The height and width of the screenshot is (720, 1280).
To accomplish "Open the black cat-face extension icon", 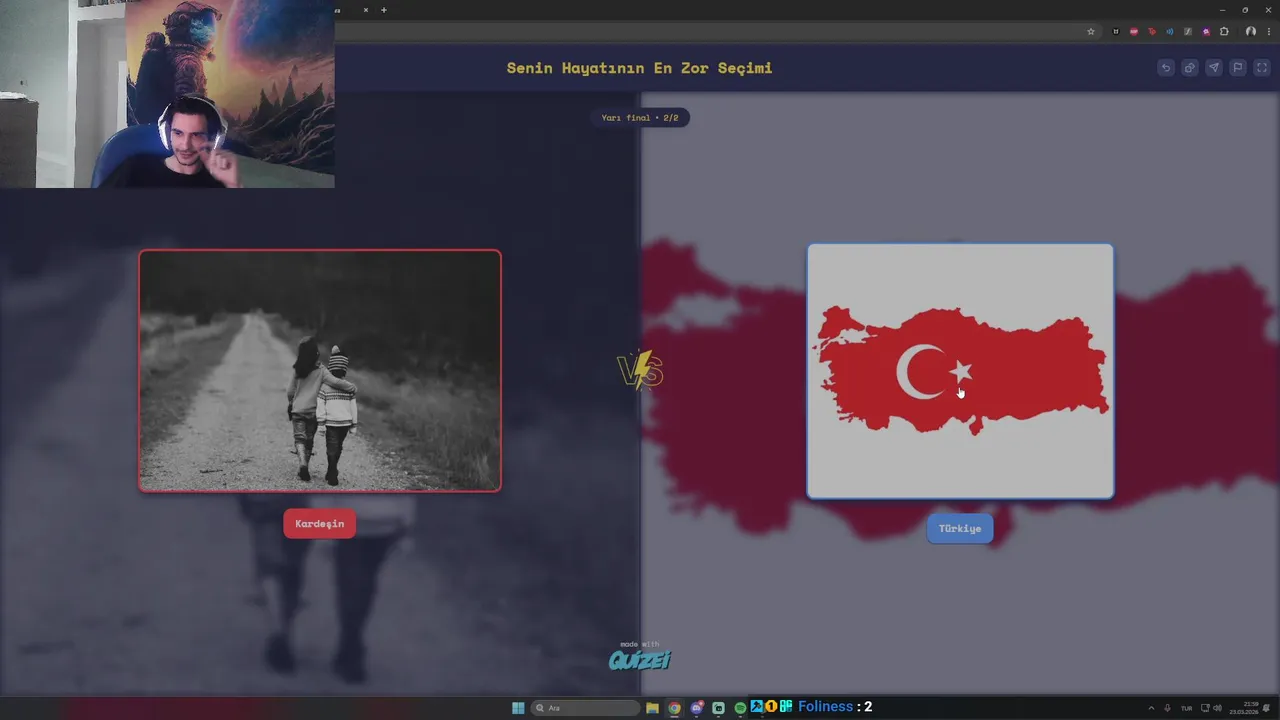I will 1116,31.
